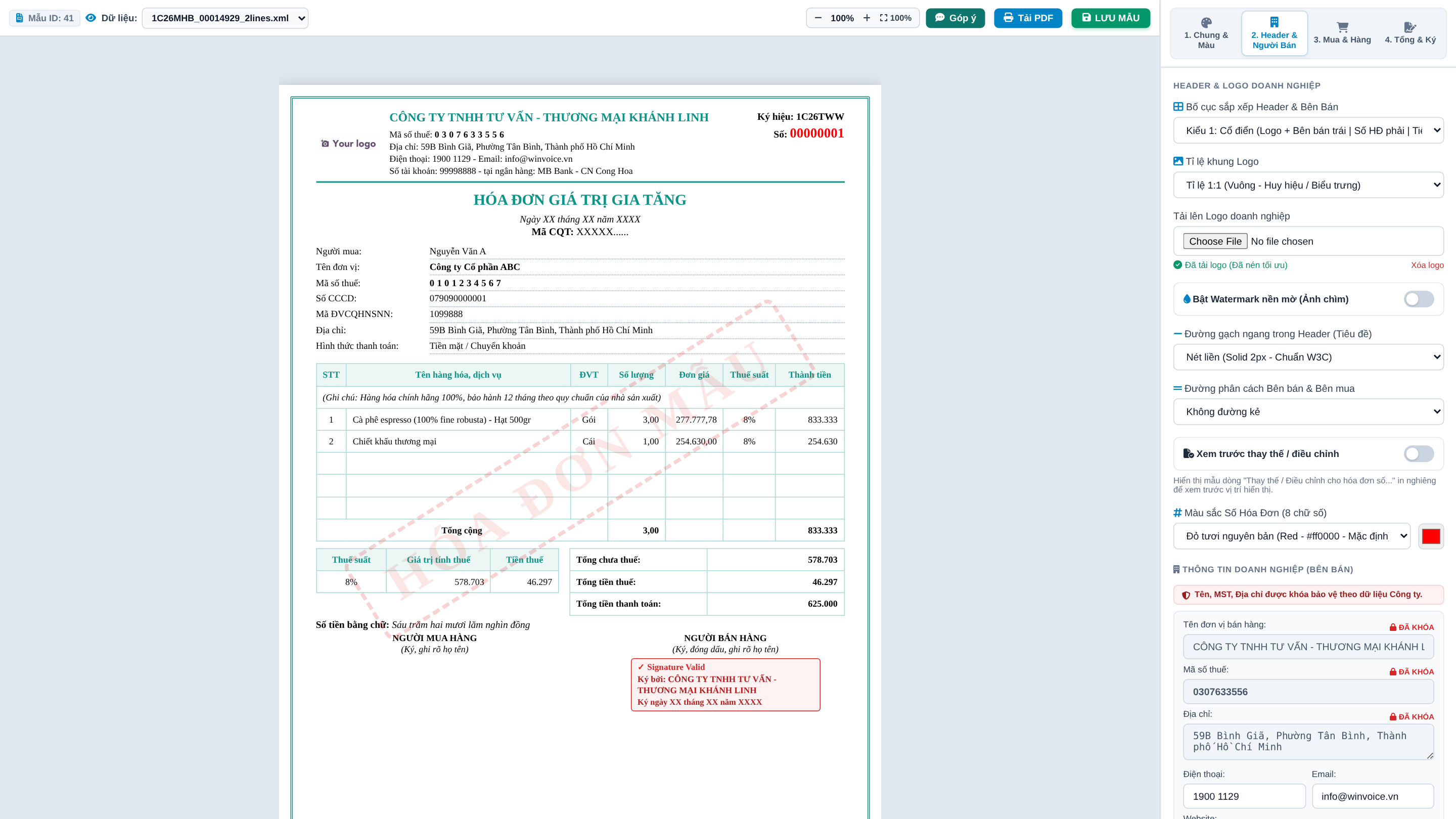Viewport: 1456px width, 819px height.
Task: Click the grid layout icon beside Bố cục sắp xếp
Action: [x=1178, y=107]
